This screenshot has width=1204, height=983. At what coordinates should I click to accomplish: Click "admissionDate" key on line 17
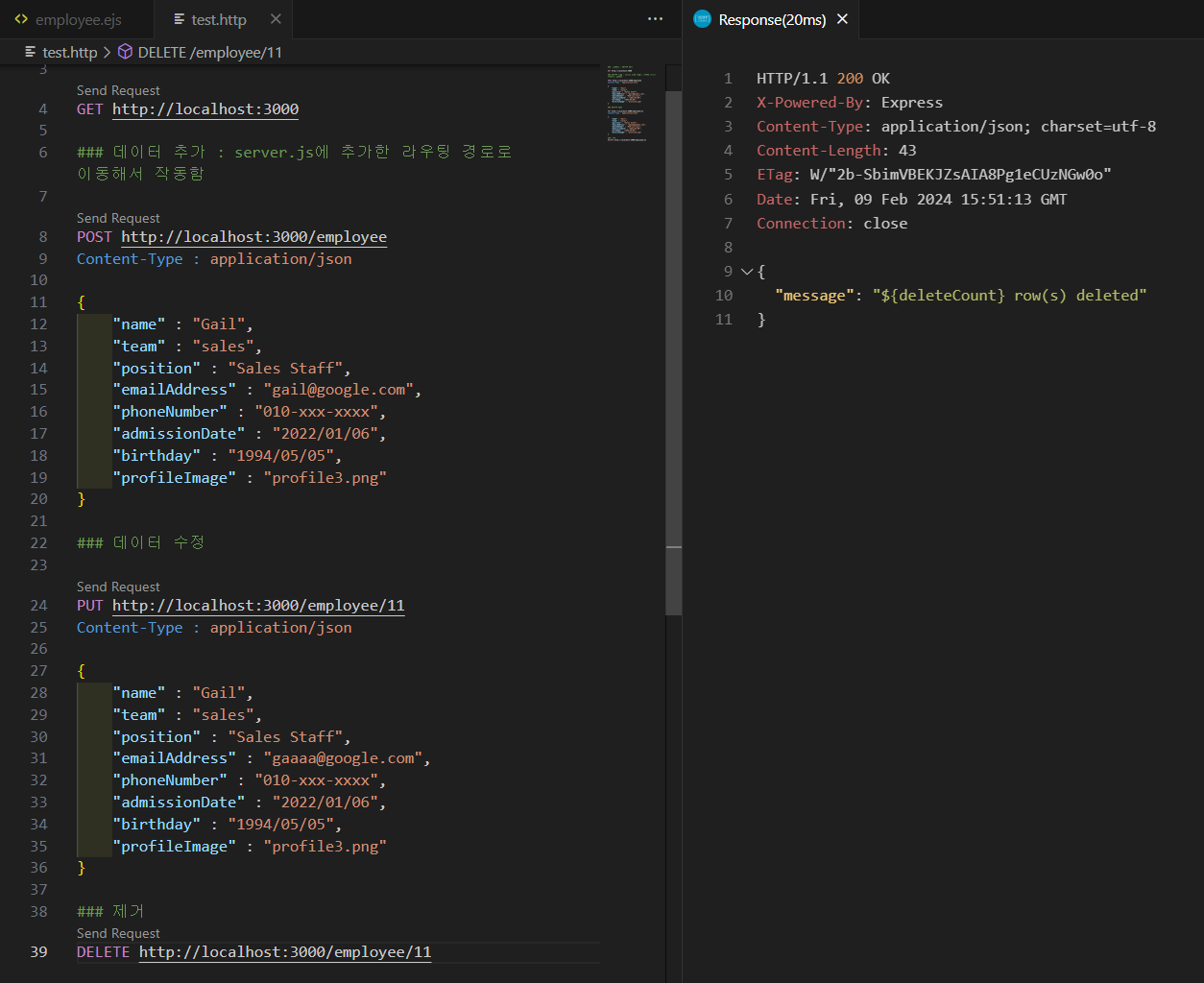(179, 434)
